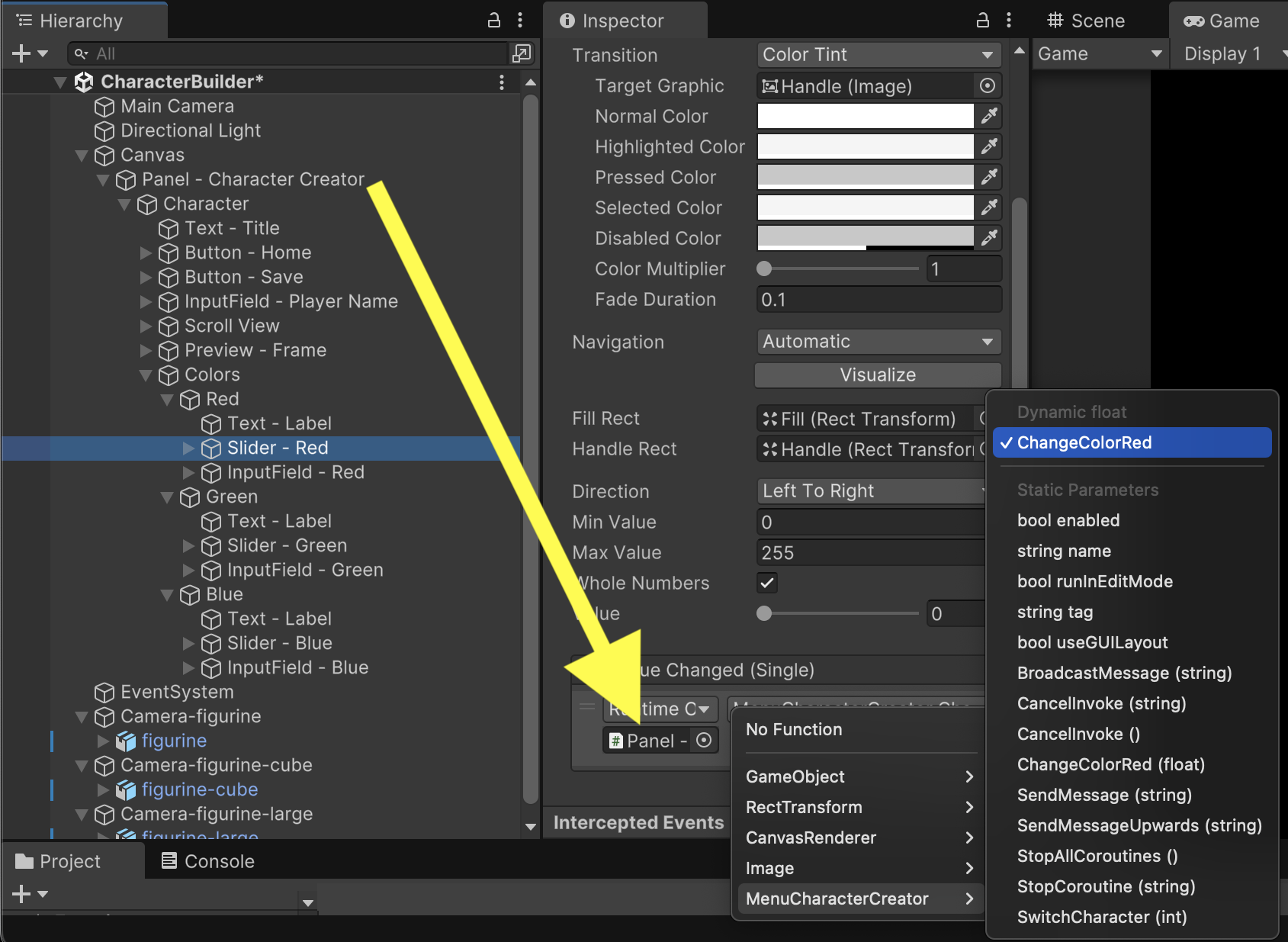The width and height of the screenshot is (1288, 942).
Task: Open the Navigation Automatic dropdown
Action: click(878, 342)
